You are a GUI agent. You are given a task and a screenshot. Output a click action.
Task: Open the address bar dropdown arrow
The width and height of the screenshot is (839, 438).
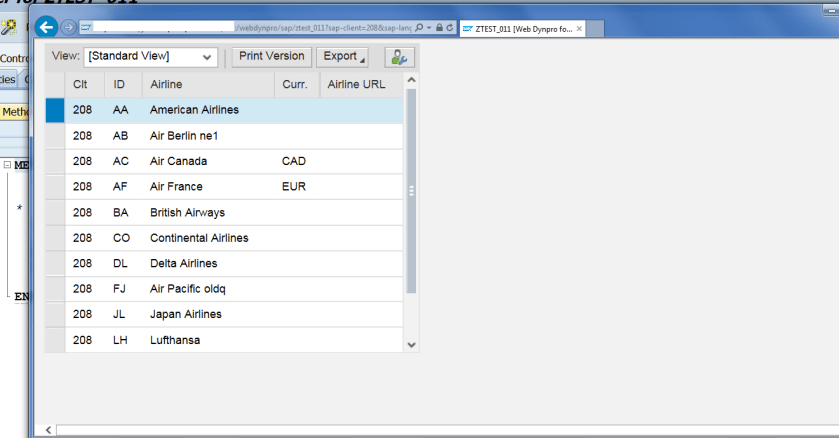(429, 27)
